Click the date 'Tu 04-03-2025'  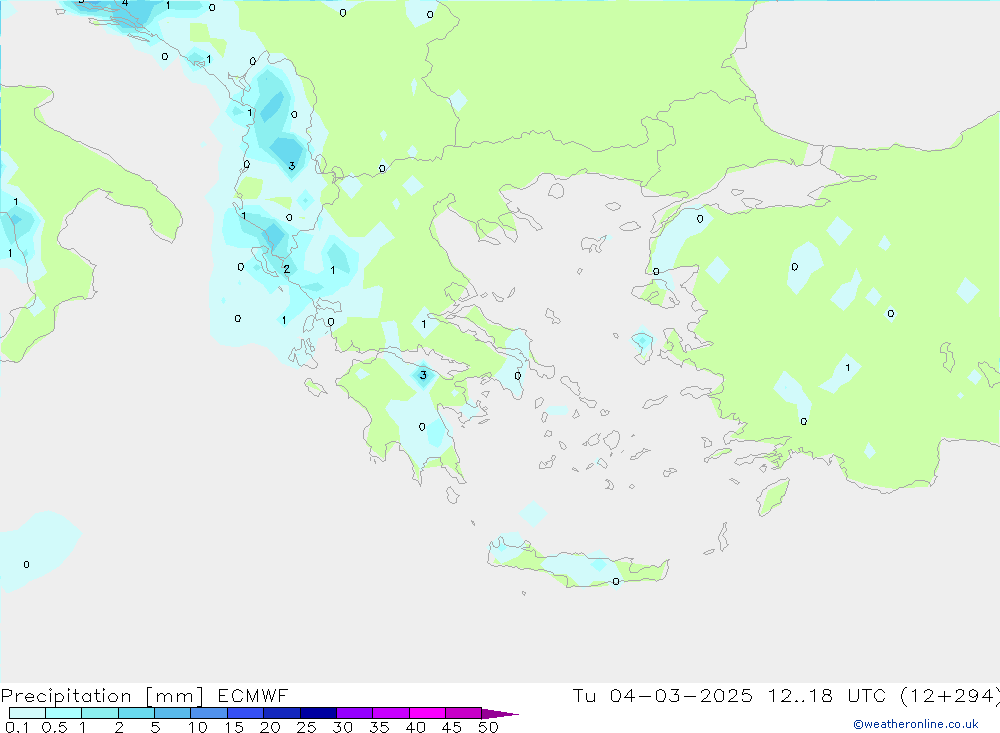tap(662, 696)
